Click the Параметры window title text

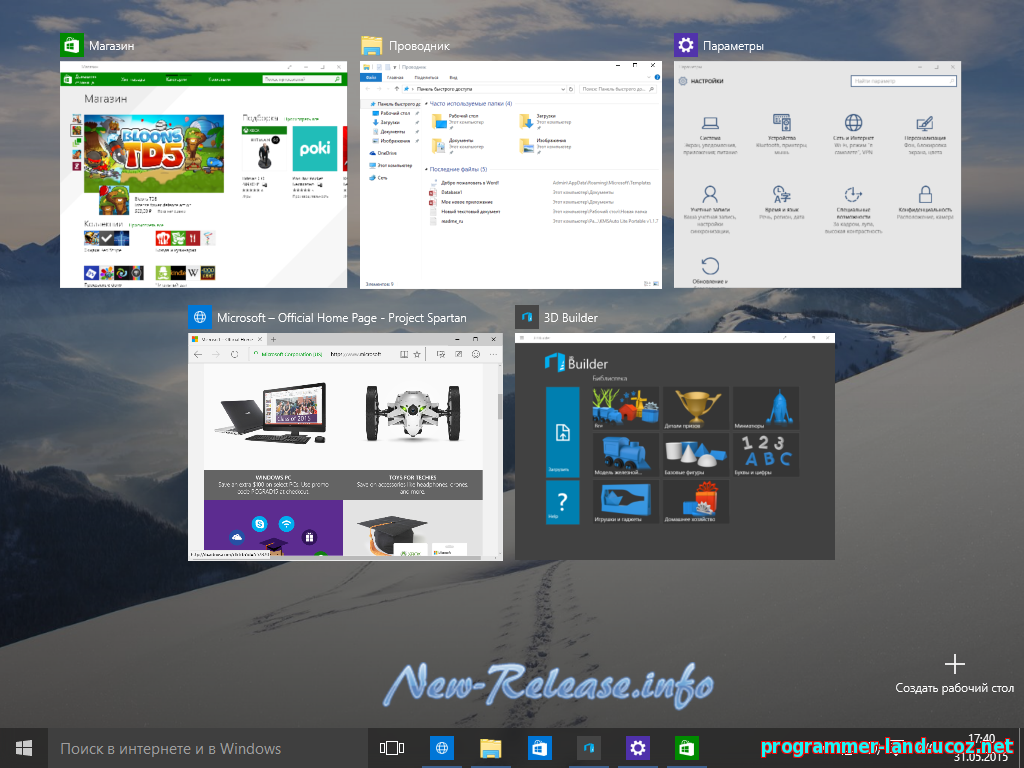733,46
